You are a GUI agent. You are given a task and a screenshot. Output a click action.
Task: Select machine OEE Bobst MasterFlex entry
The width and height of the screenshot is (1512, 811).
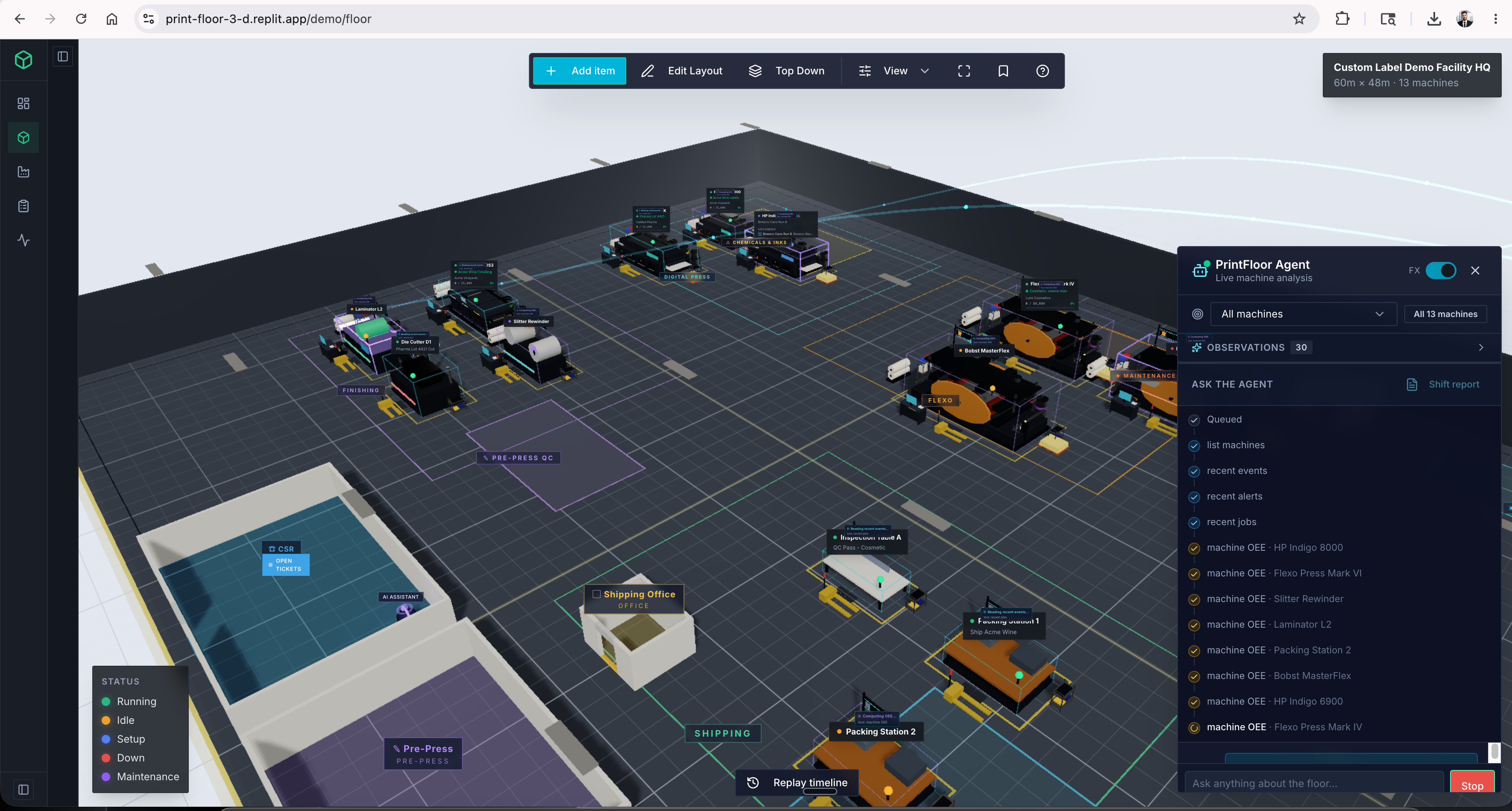pyautogui.click(x=1278, y=676)
